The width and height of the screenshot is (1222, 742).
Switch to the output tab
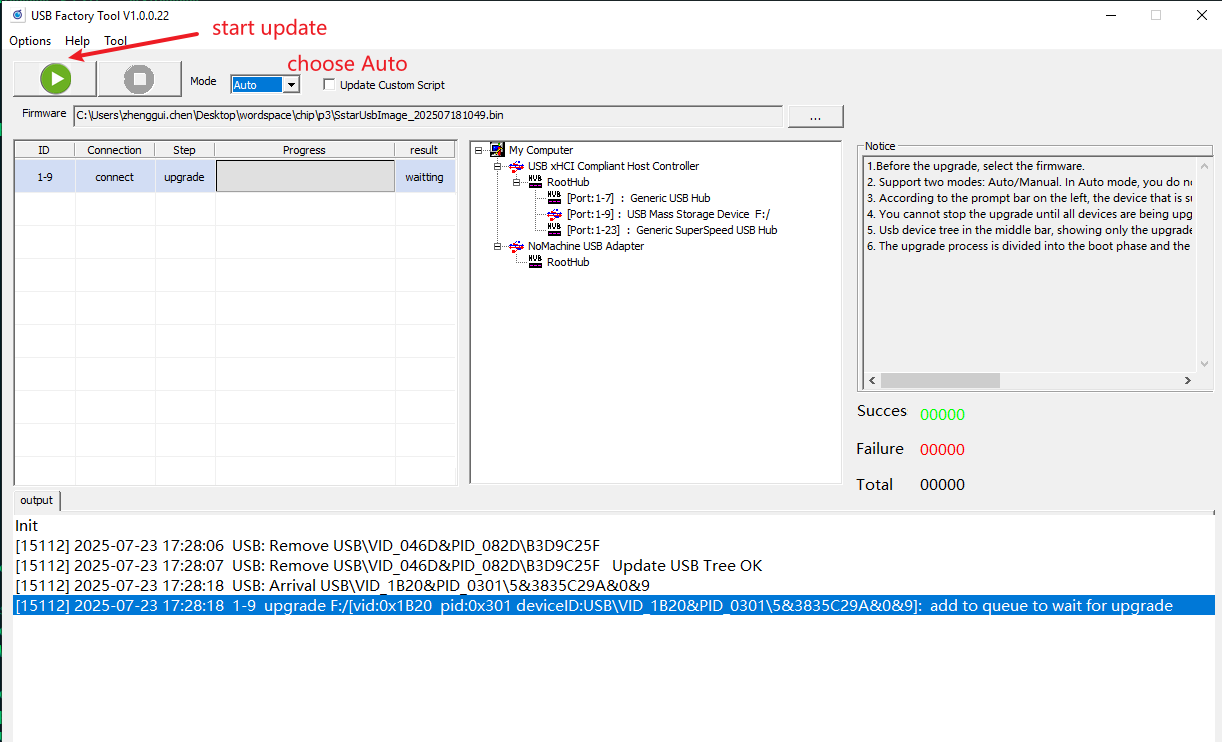[37, 500]
